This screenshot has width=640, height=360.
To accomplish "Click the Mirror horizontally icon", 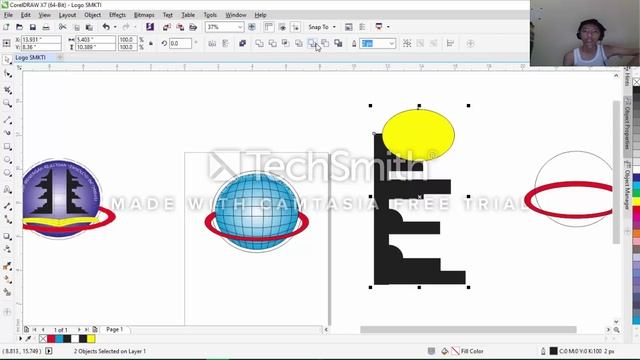I will [x=212, y=43].
